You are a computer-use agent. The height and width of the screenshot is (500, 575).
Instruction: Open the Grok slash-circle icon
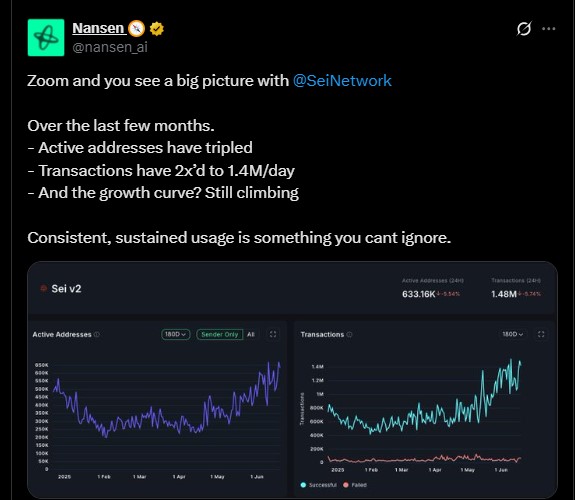click(x=524, y=29)
